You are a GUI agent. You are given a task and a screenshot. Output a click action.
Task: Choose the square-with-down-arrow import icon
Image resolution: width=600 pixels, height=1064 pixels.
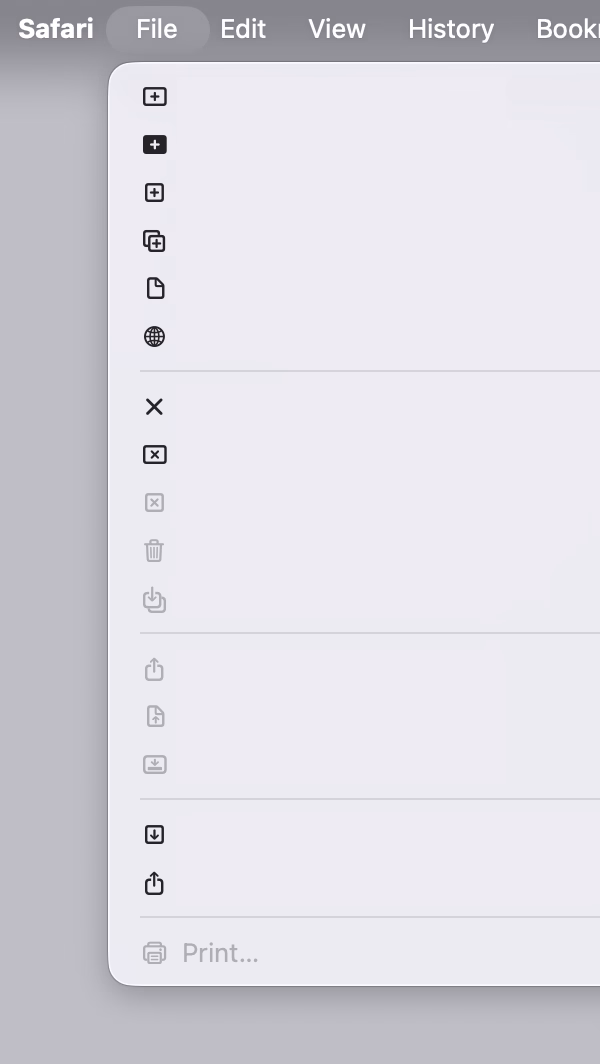pyautogui.click(x=155, y=835)
